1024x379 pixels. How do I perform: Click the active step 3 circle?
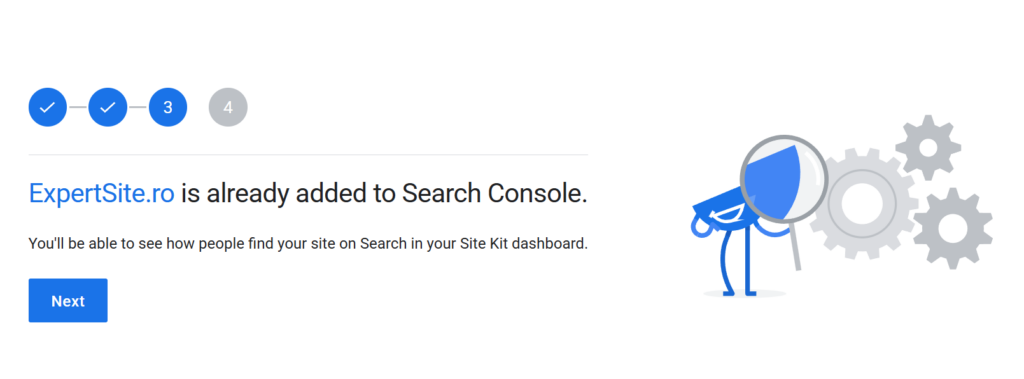(168, 107)
